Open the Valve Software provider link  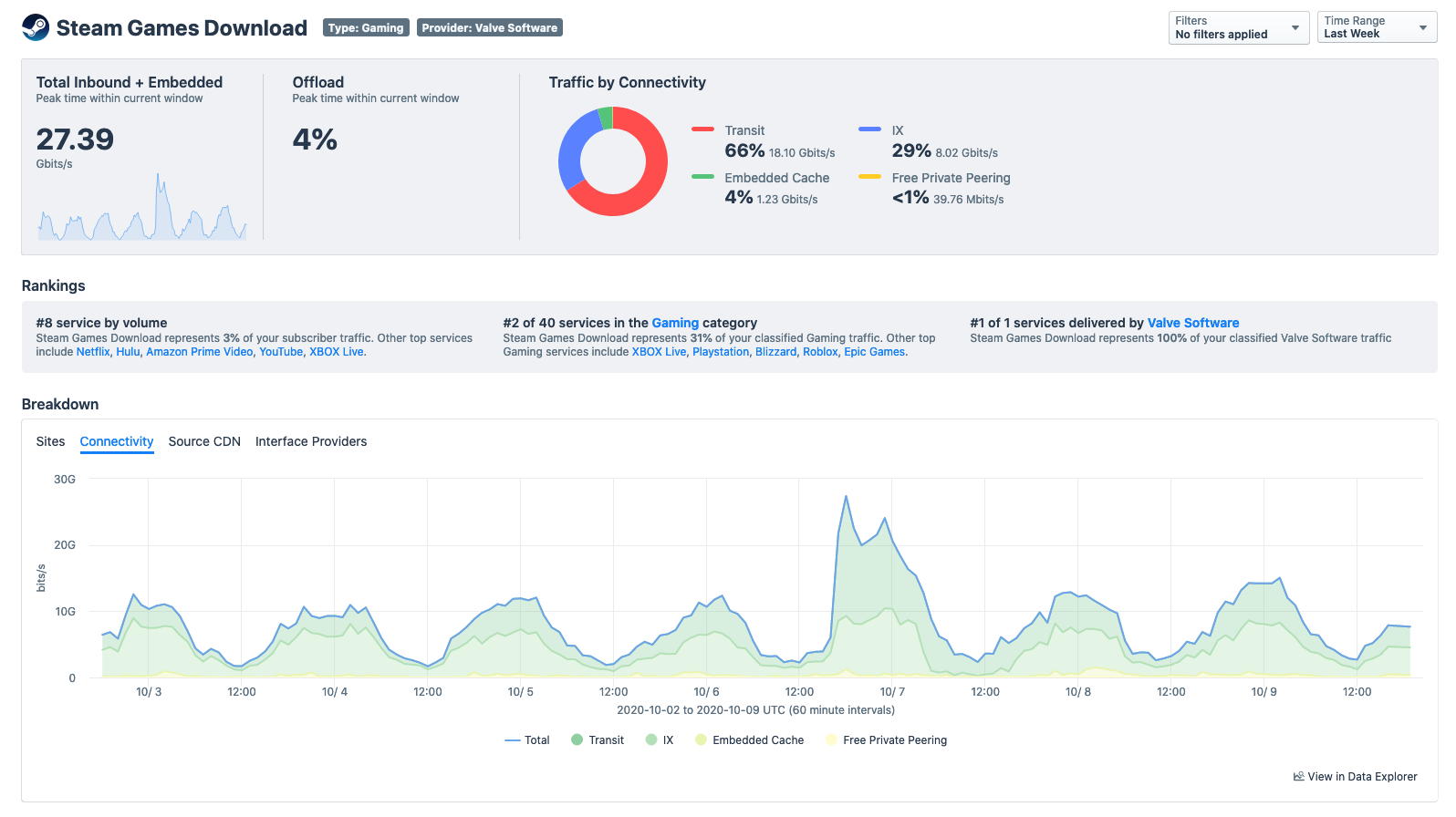pyautogui.click(x=1193, y=323)
